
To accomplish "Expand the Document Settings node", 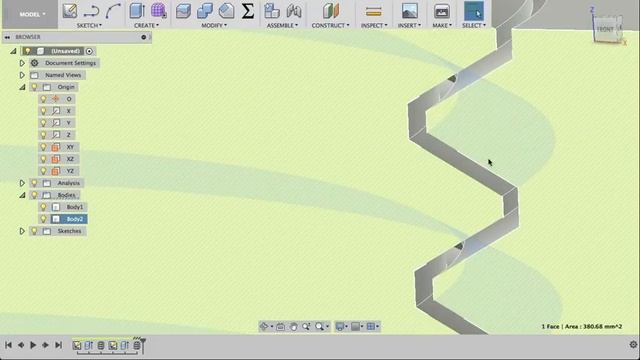I will click(22, 63).
